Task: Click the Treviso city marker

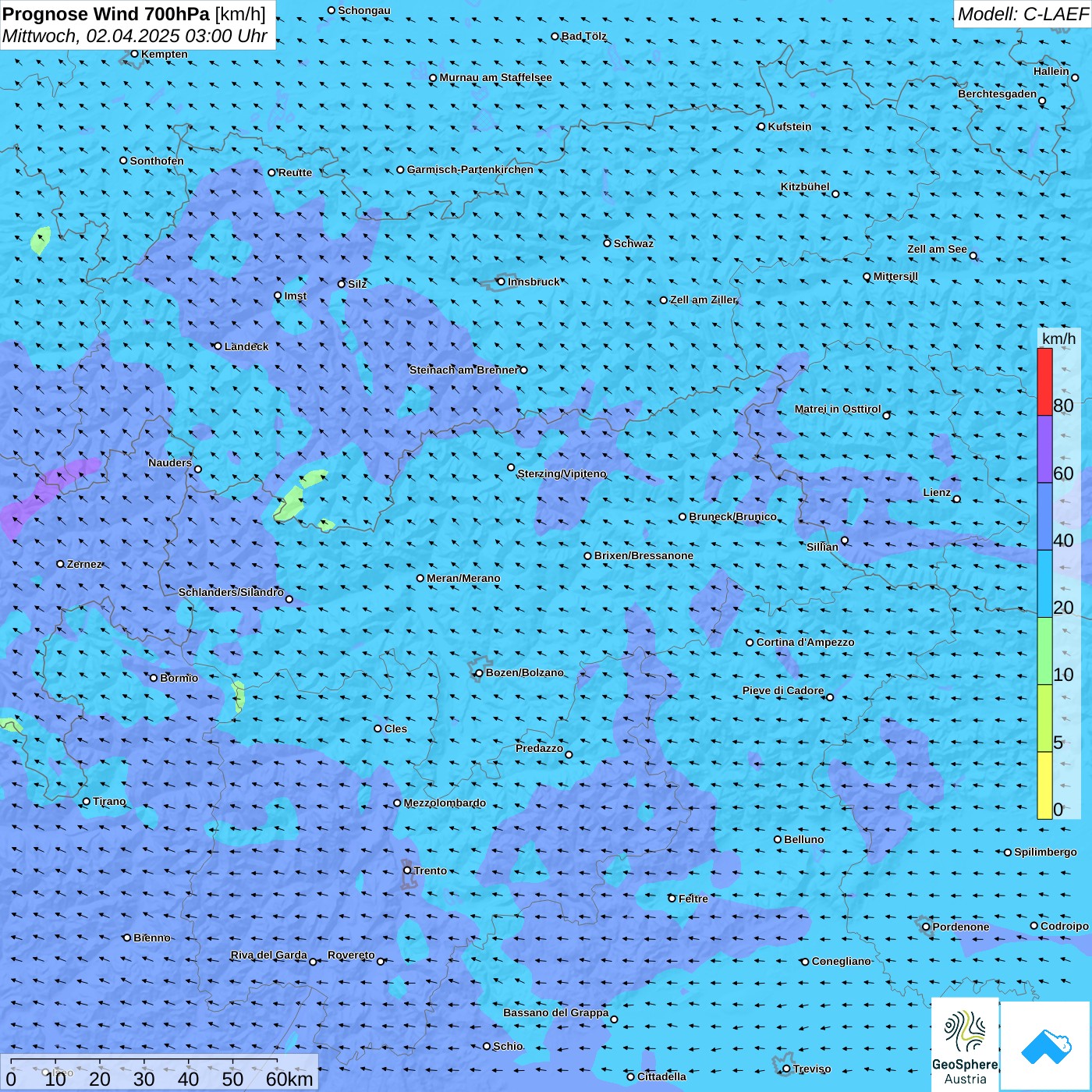Action: click(x=786, y=1069)
